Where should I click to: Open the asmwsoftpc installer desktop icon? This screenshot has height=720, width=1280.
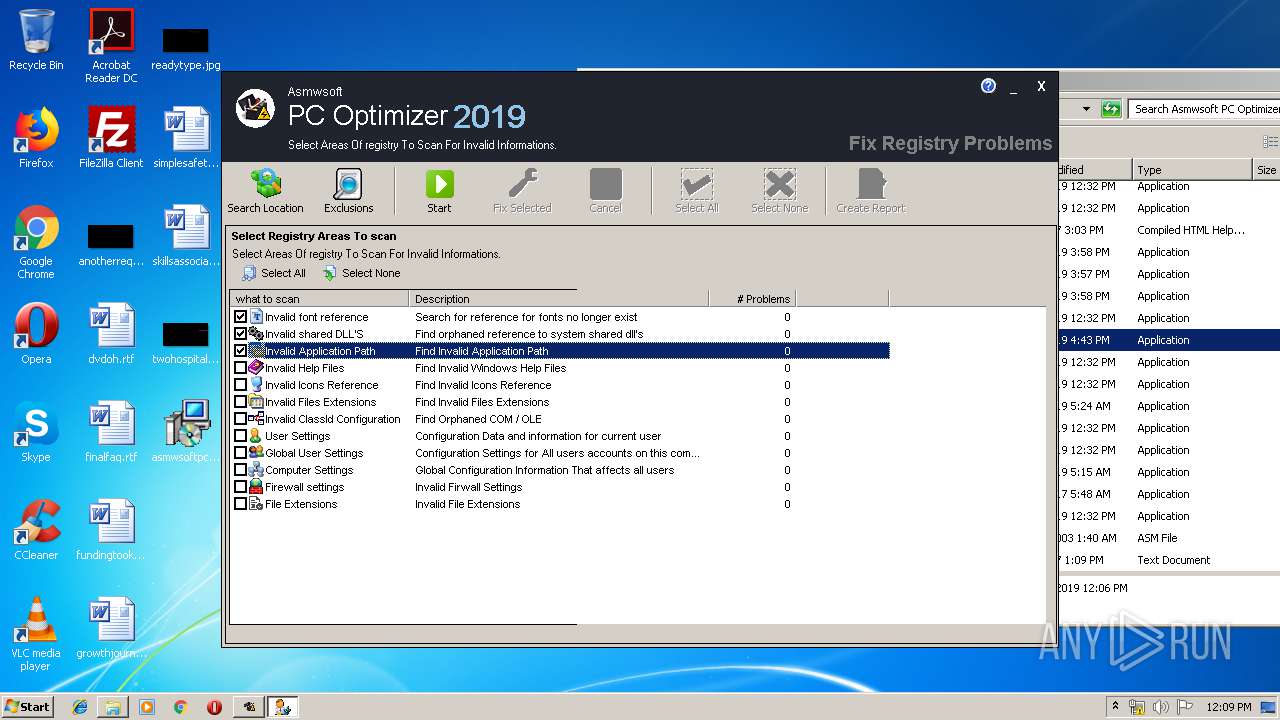pyautogui.click(x=186, y=432)
